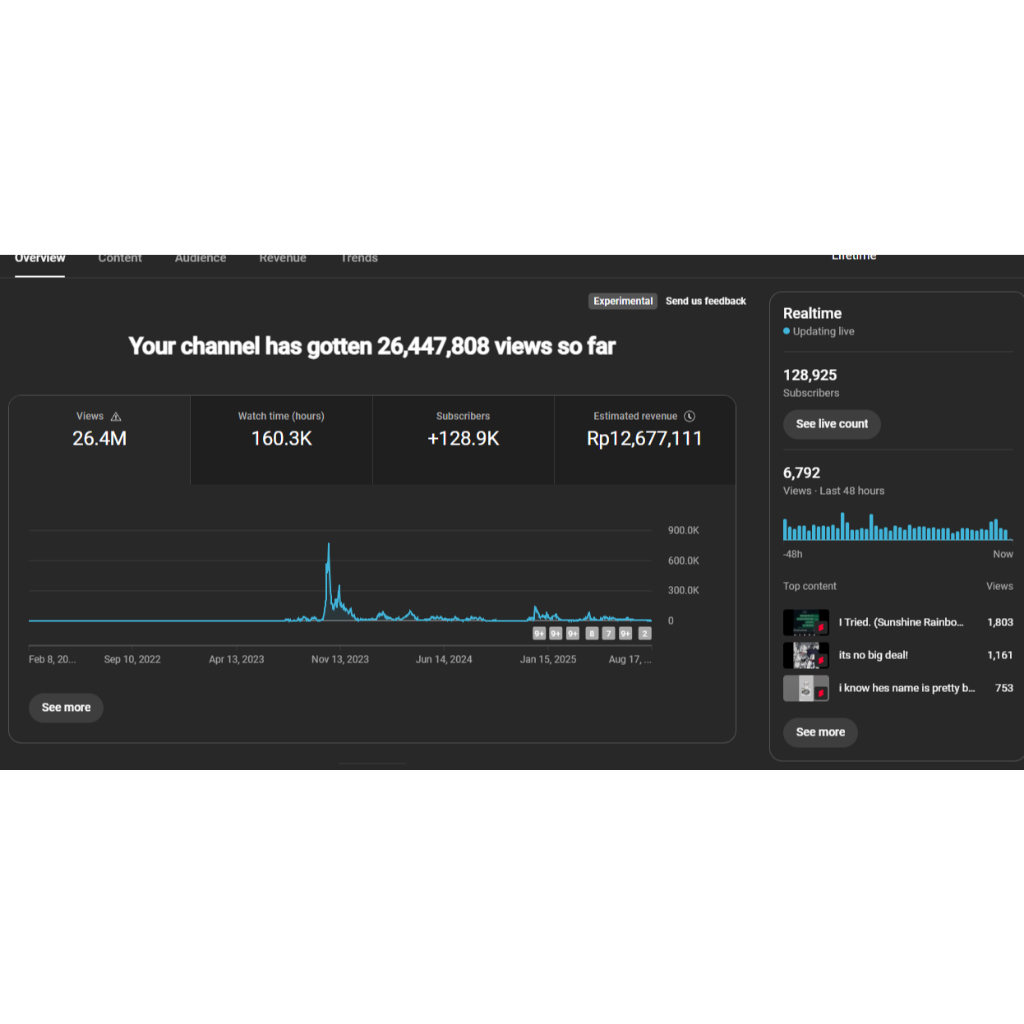Open the Lifetime date range dropdown
Screen dimensions: 1024x1024
point(854,256)
